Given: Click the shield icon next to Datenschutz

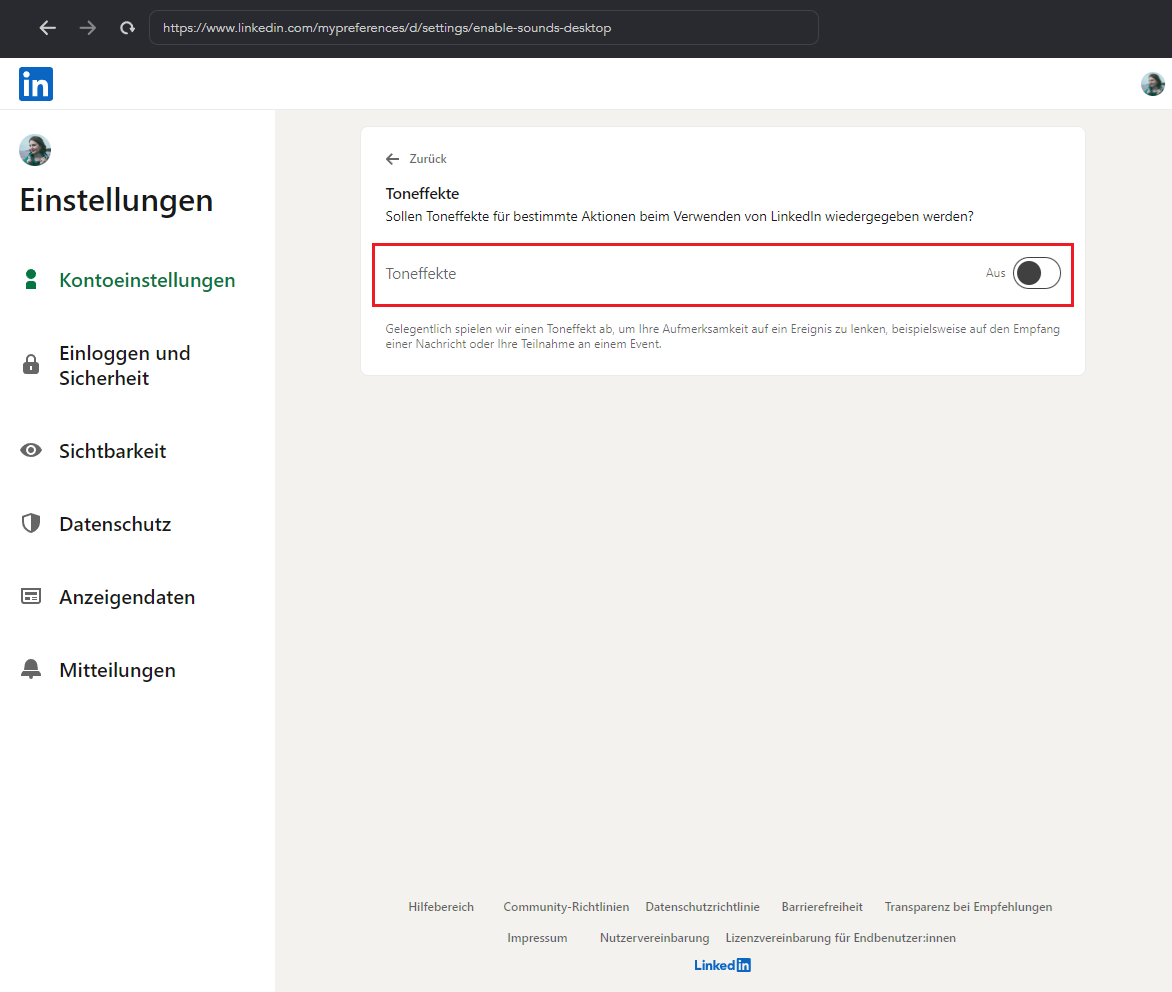Looking at the screenshot, I should 31,524.
